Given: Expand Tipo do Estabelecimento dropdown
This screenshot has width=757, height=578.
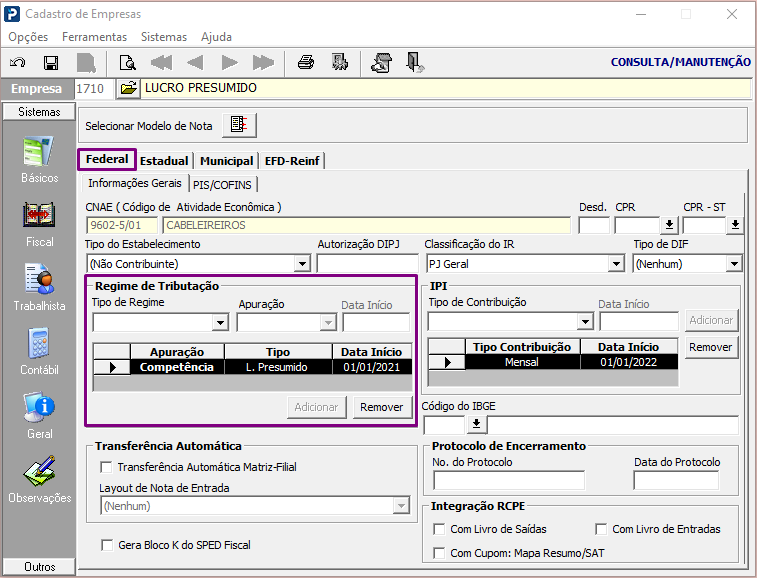Looking at the screenshot, I should [x=302, y=264].
